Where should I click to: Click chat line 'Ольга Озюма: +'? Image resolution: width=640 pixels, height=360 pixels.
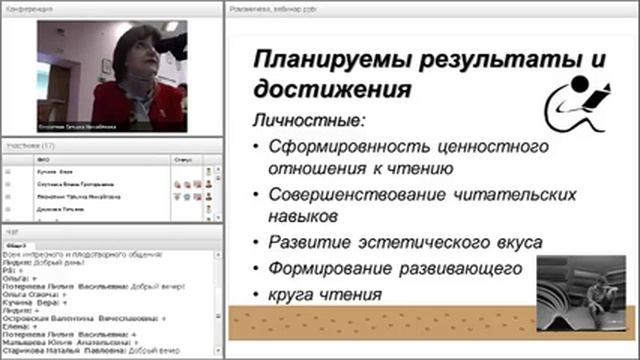tap(34, 294)
